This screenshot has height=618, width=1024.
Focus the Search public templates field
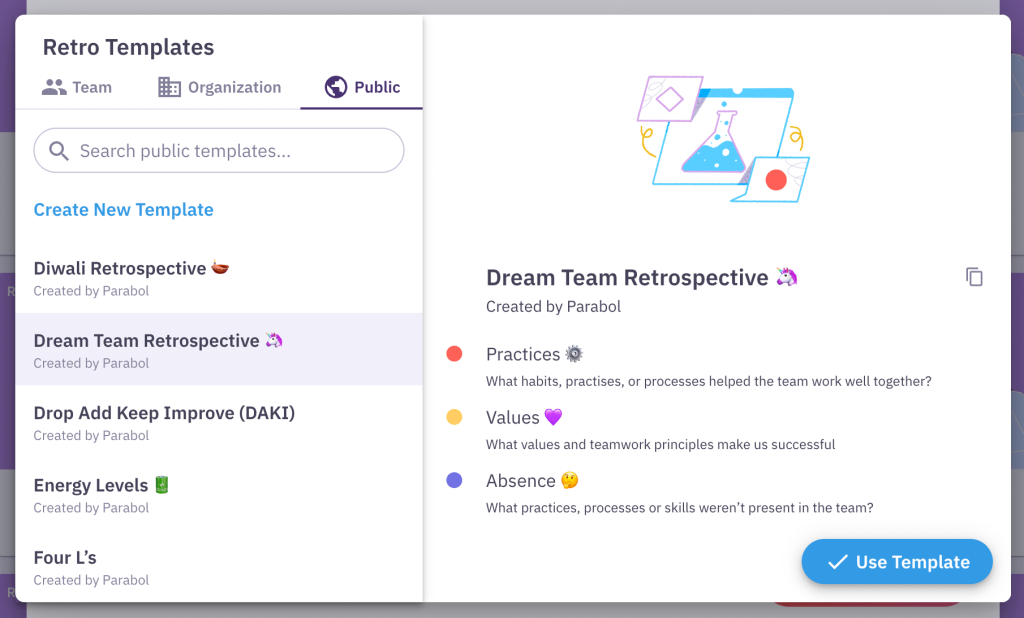pyautogui.click(x=230, y=151)
